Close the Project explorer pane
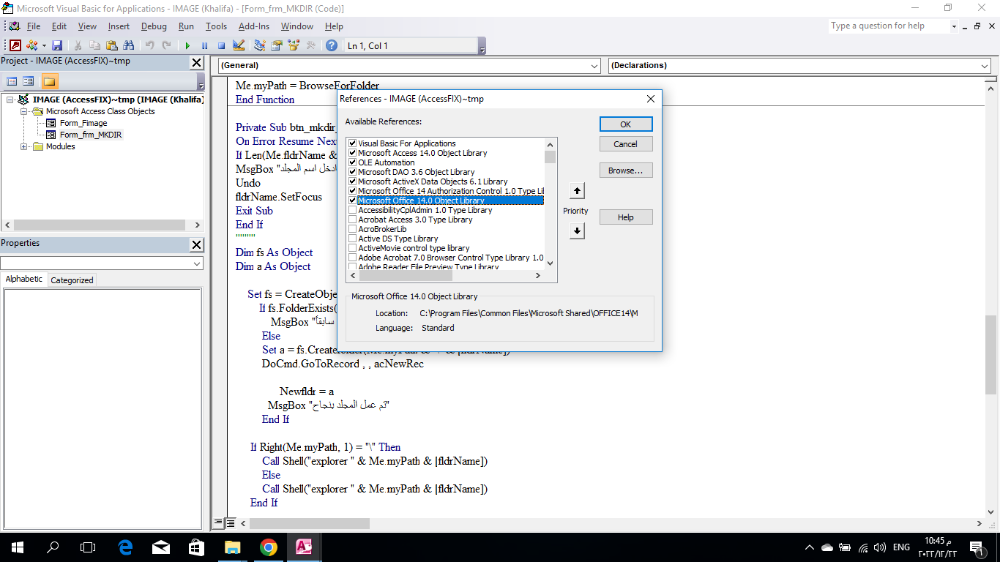1000x562 pixels. pos(196,62)
